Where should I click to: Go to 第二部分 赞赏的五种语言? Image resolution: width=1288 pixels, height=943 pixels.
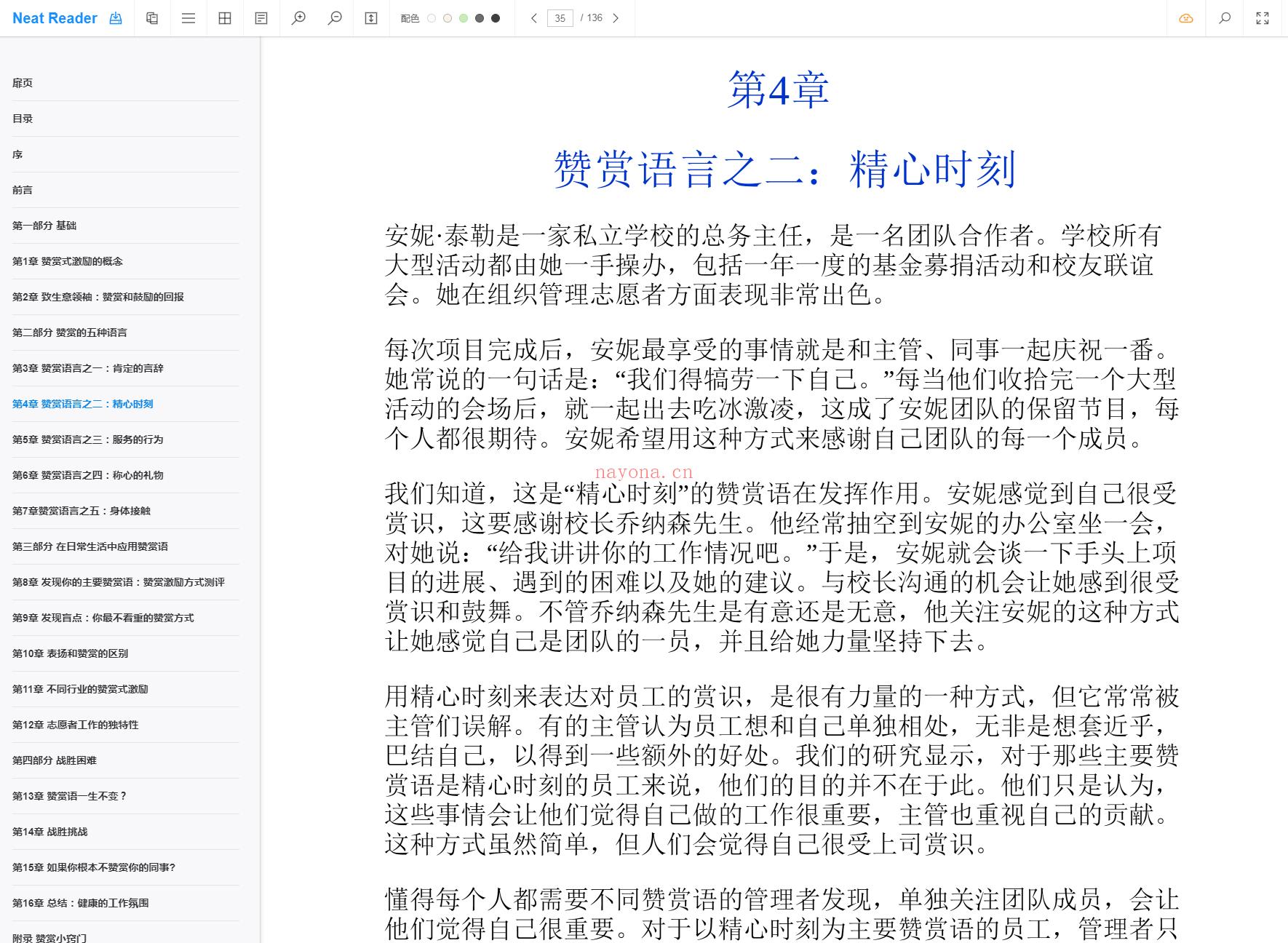70,333
